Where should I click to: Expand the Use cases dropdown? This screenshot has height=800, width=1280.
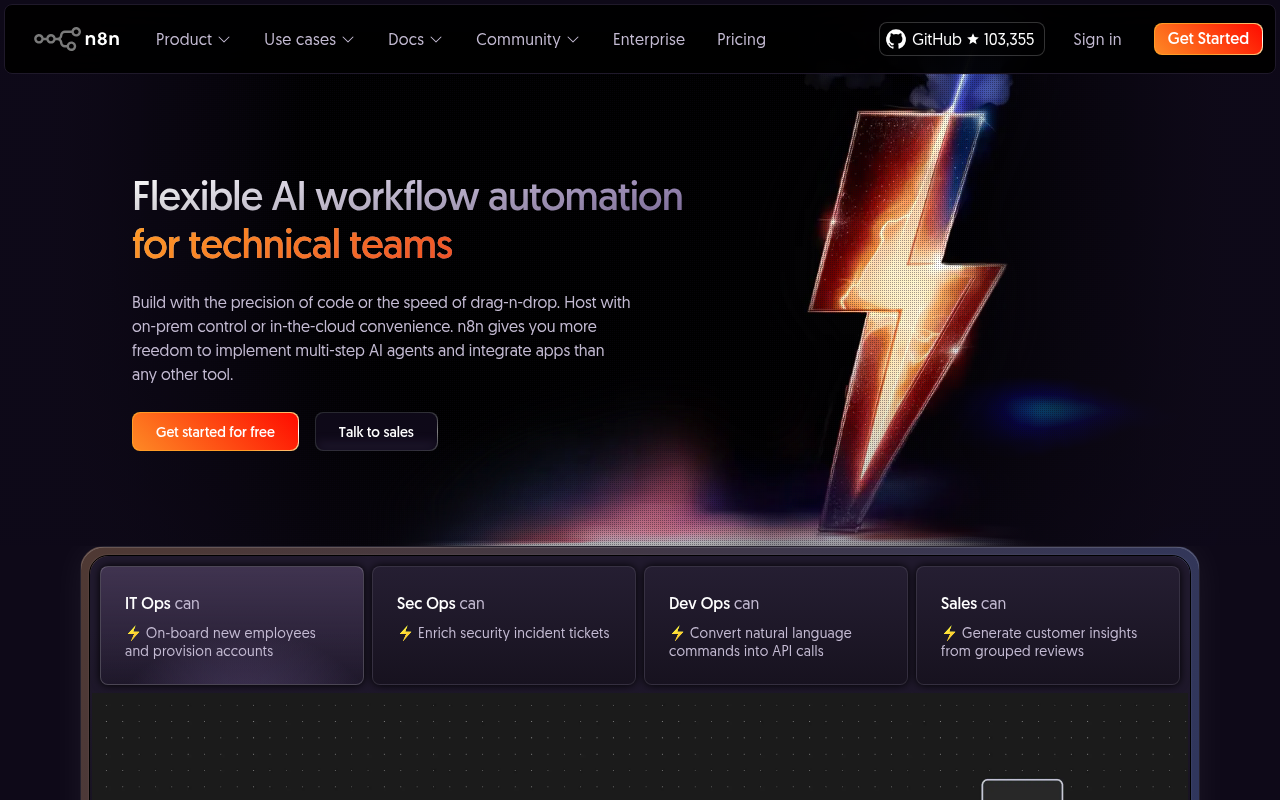(x=308, y=39)
